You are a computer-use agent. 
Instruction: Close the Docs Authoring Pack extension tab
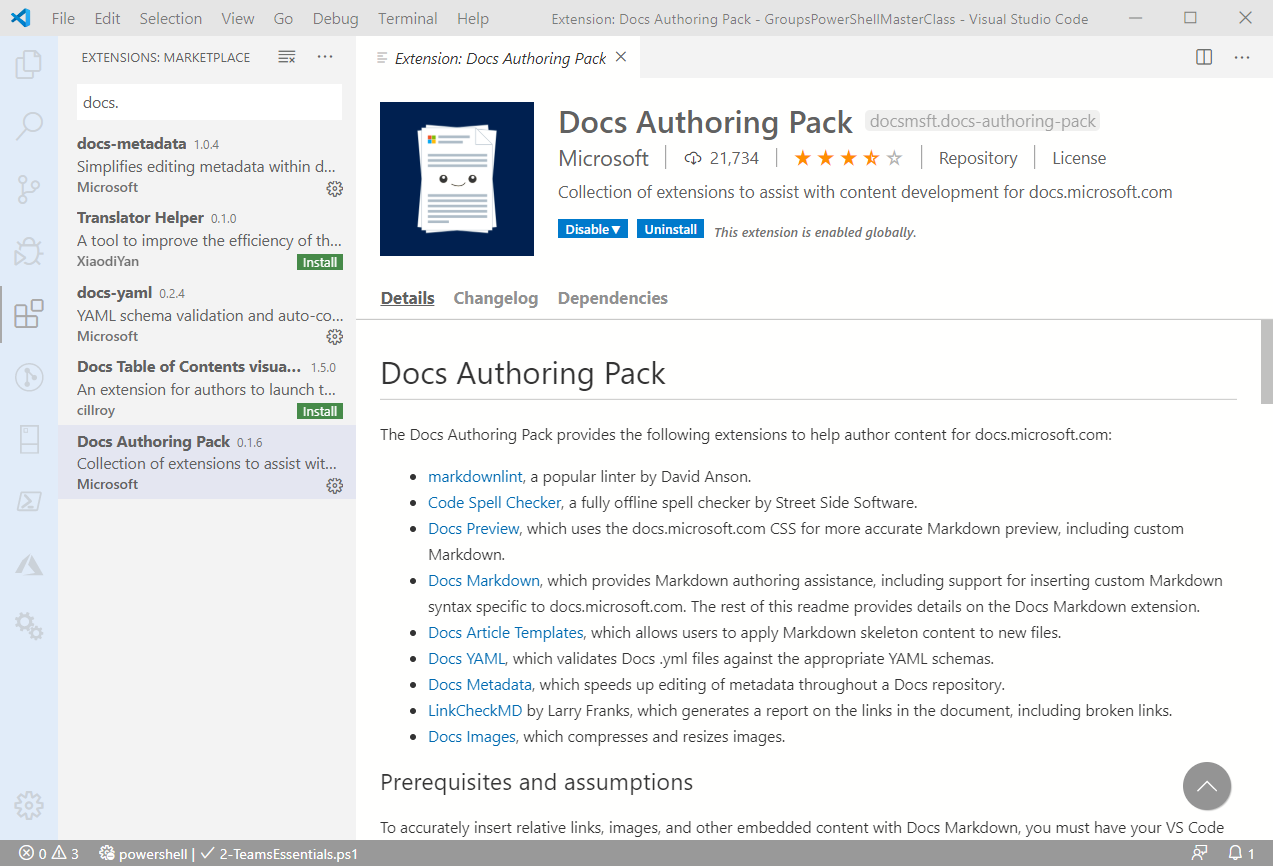[621, 57]
